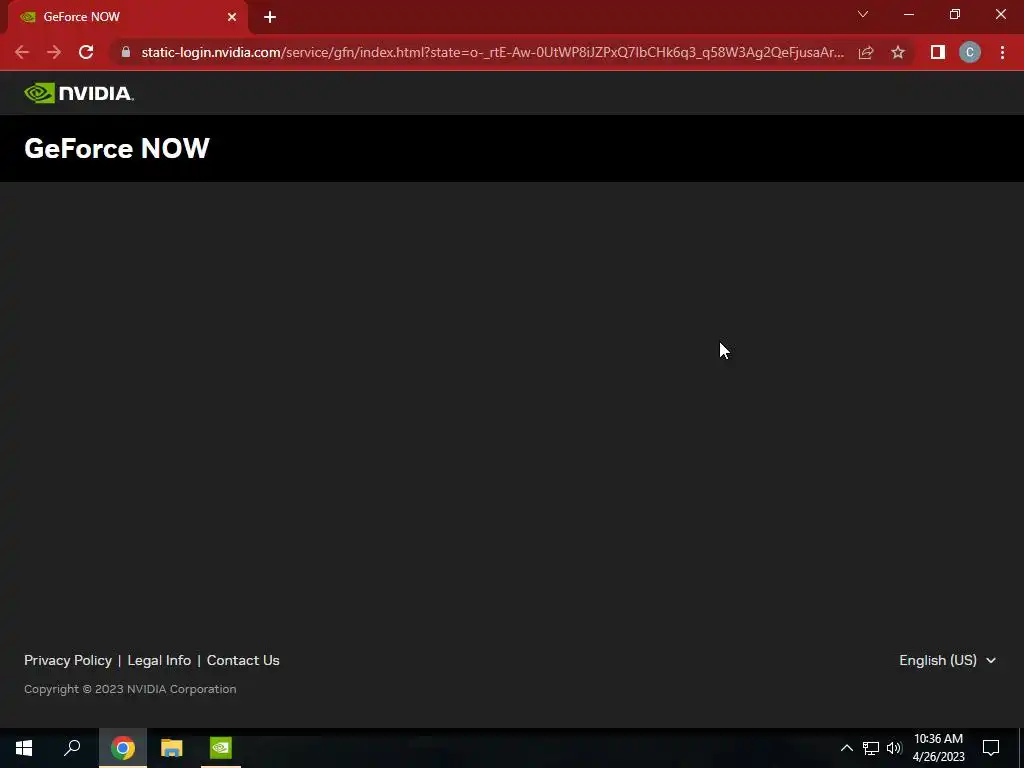Click the browser forward arrow
Image resolution: width=1024 pixels, height=768 pixels.
point(54,52)
